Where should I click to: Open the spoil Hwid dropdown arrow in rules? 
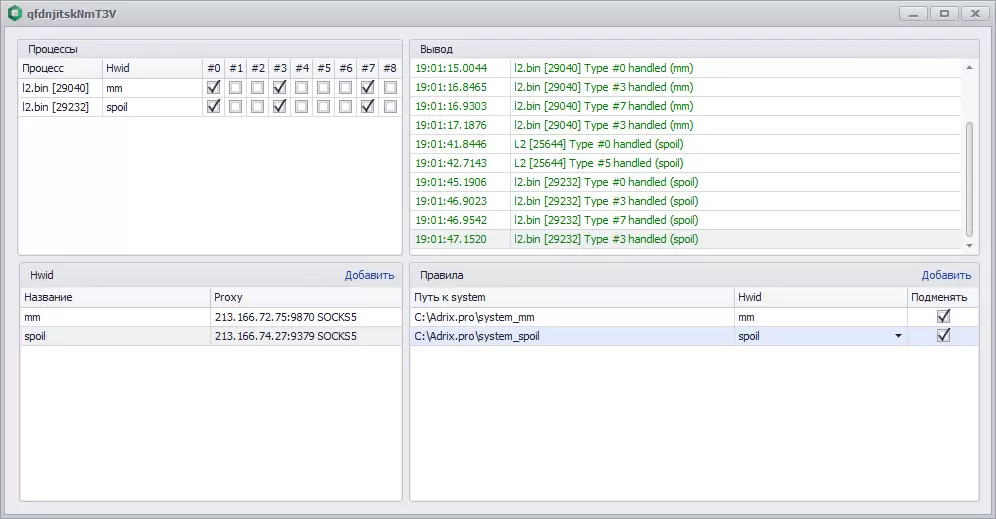(x=898, y=336)
